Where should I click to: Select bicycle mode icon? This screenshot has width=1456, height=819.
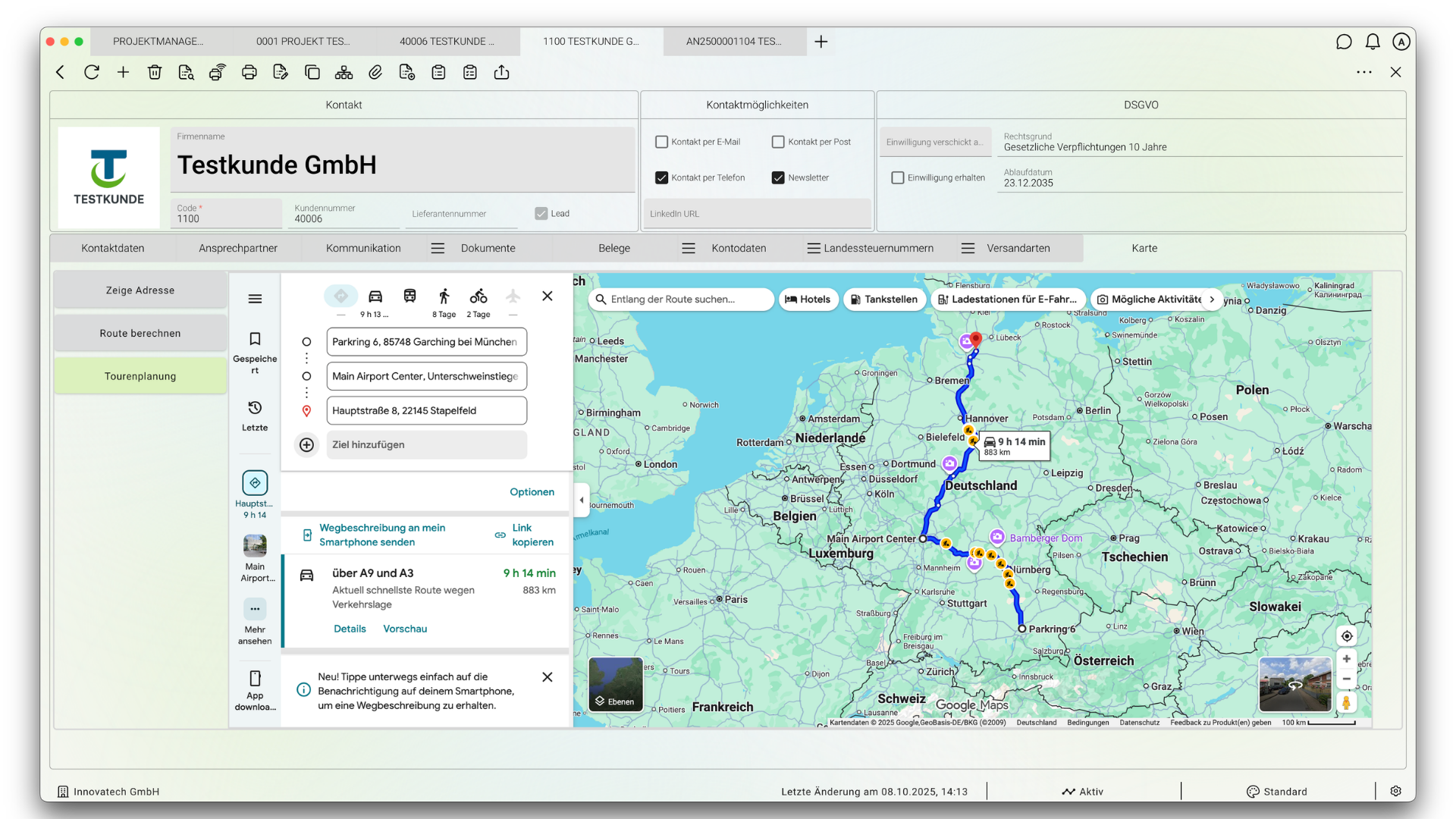[479, 297]
